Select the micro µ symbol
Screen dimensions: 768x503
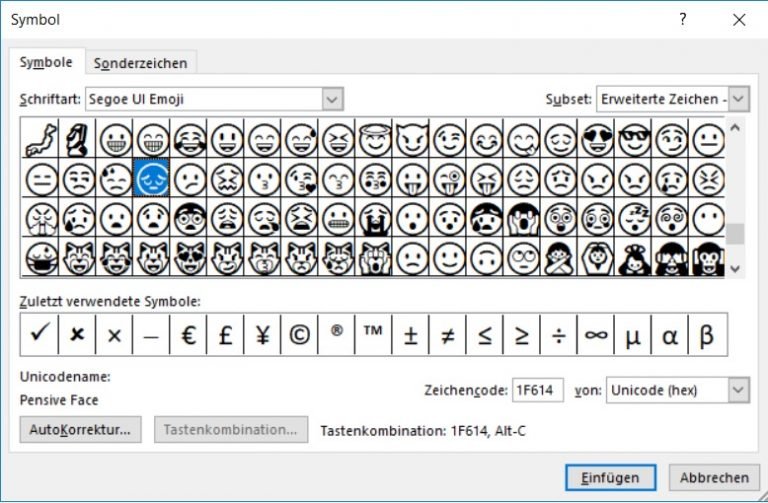click(633, 335)
